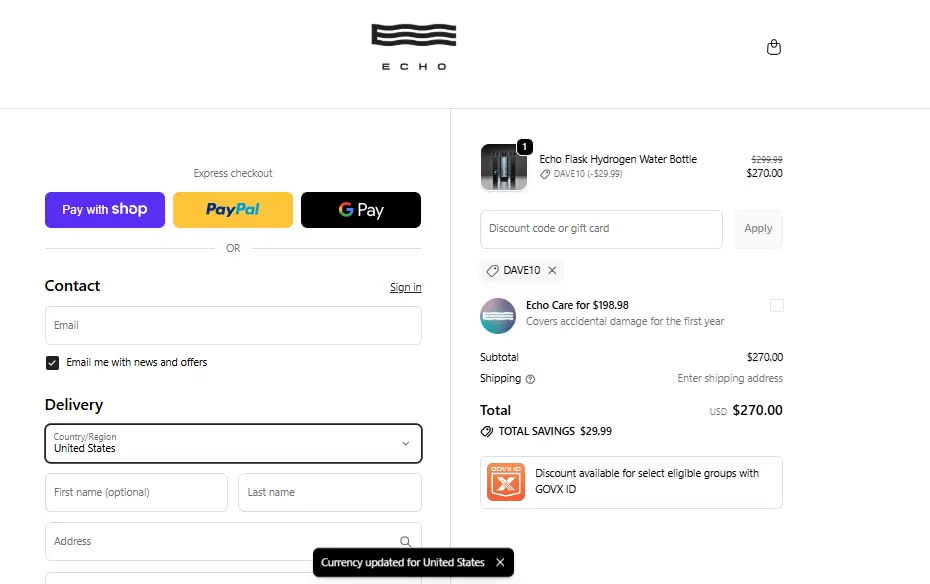The width and height of the screenshot is (930, 584).
Task: Pay with Shop express checkout
Action: 105,210
